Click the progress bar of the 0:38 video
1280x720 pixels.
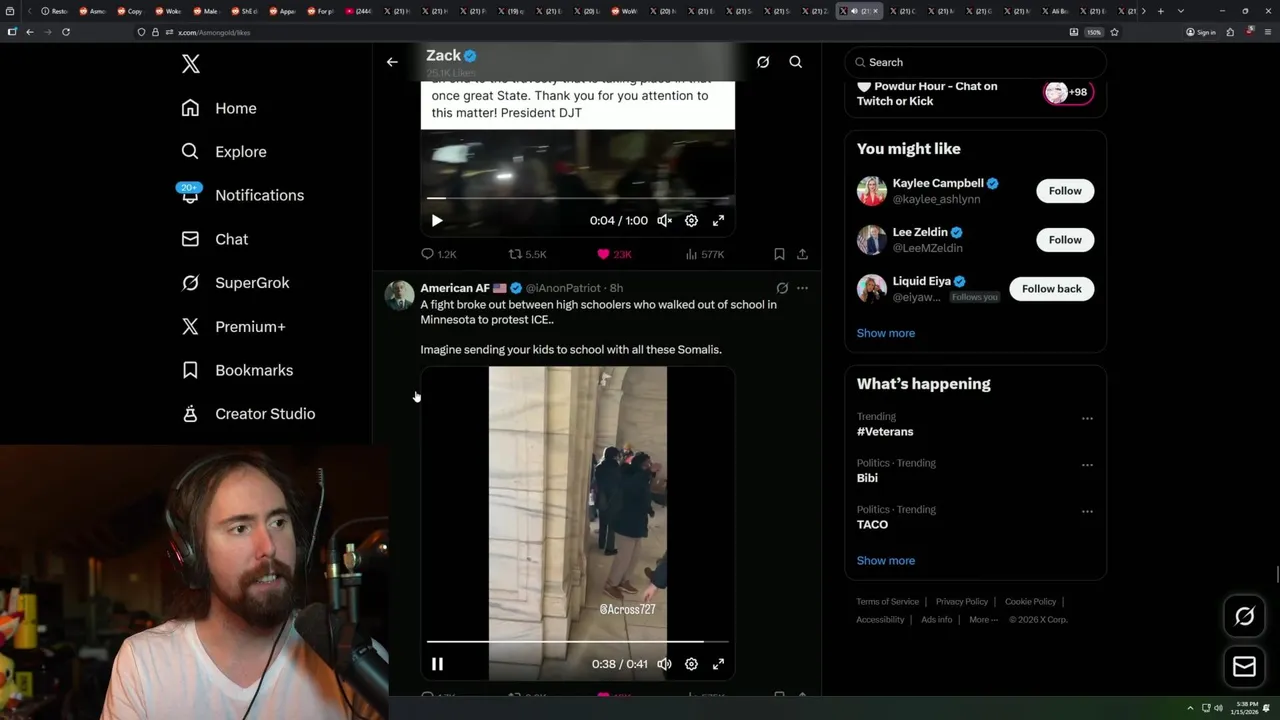click(578, 641)
